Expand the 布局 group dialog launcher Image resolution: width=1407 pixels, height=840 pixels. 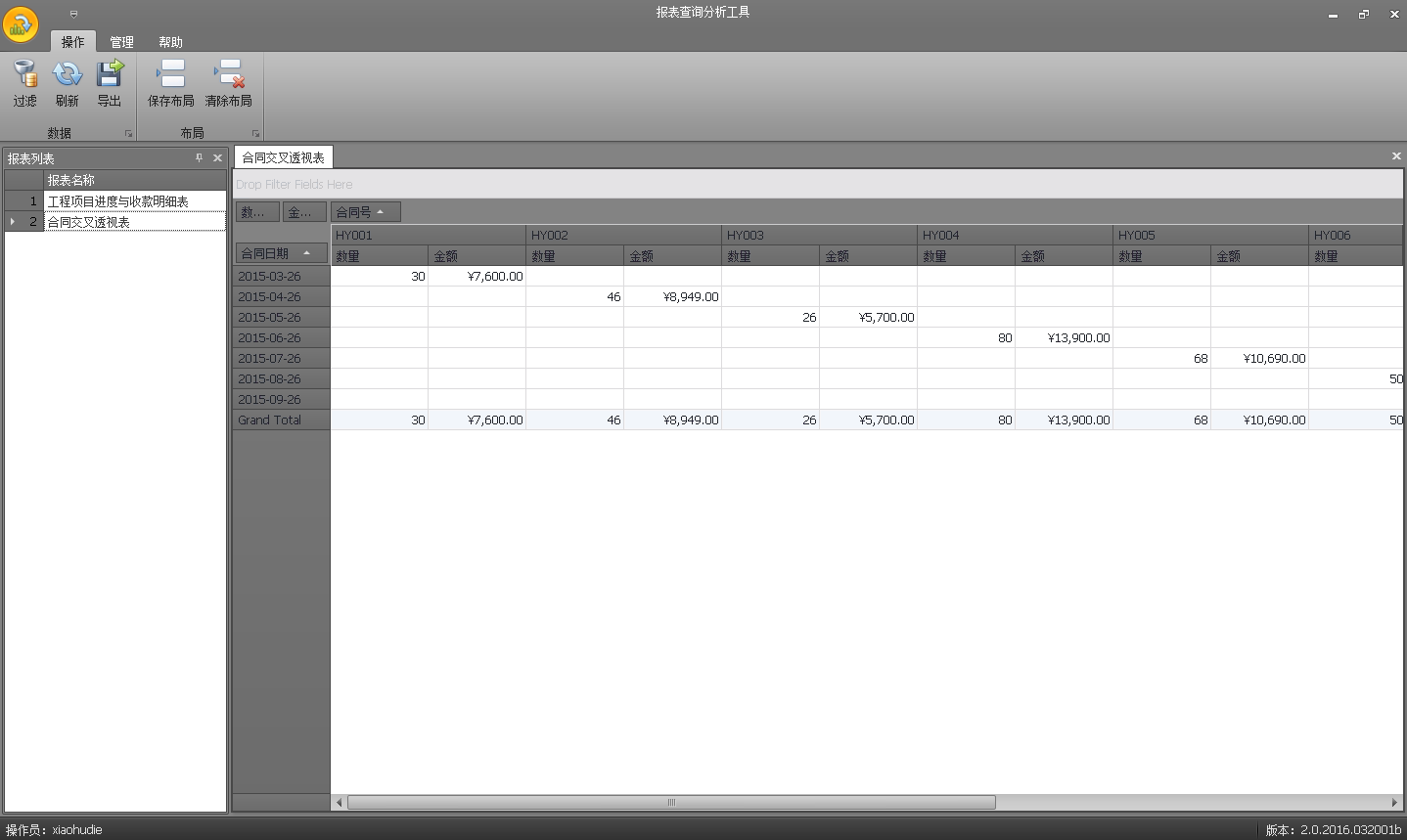pyautogui.click(x=255, y=134)
